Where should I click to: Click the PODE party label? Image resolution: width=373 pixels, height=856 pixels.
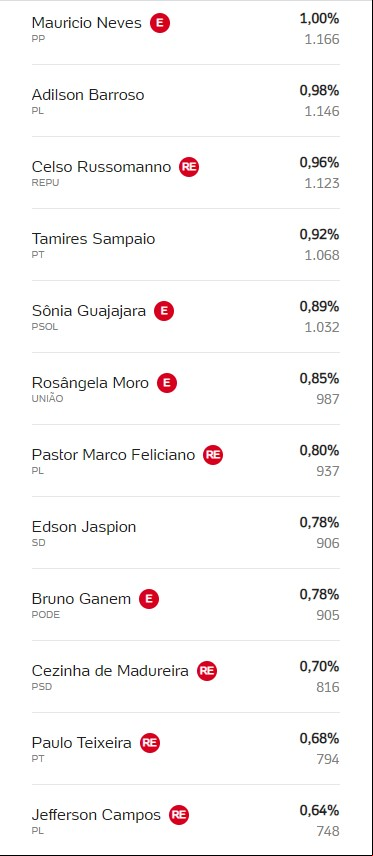[46, 615]
